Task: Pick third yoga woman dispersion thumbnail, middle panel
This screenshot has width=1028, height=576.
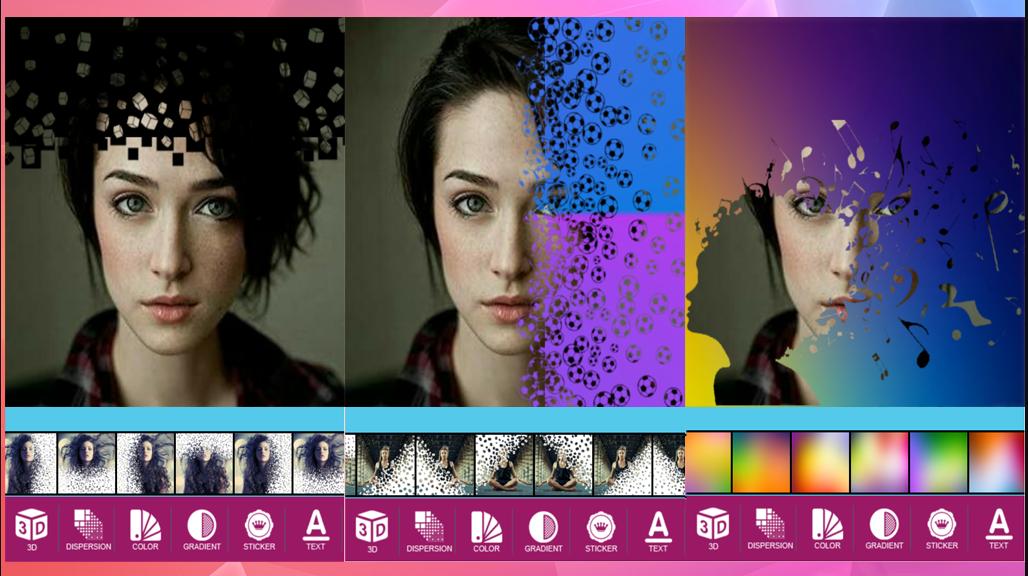Action: 504,465
